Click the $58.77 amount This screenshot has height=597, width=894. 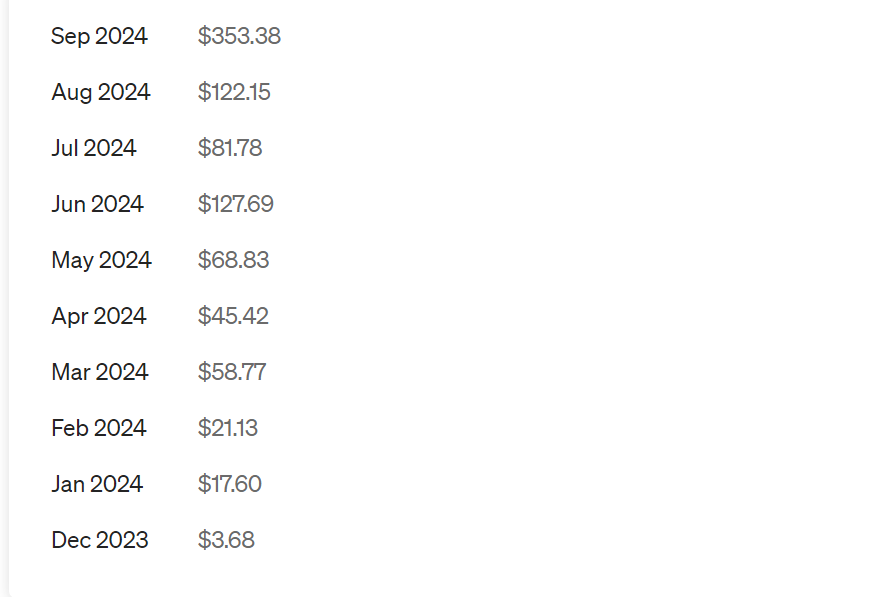pyautogui.click(x=232, y=372)
